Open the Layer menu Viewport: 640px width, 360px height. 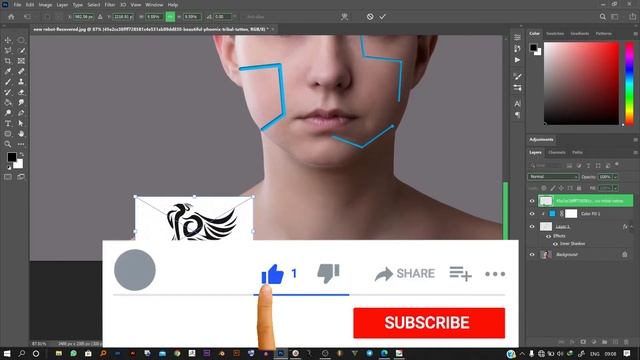pos(62,5)
